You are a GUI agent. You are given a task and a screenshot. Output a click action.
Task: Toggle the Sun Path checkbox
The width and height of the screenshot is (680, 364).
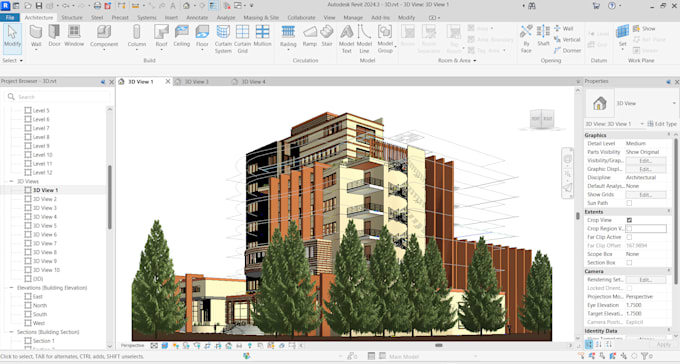[629, 203]
